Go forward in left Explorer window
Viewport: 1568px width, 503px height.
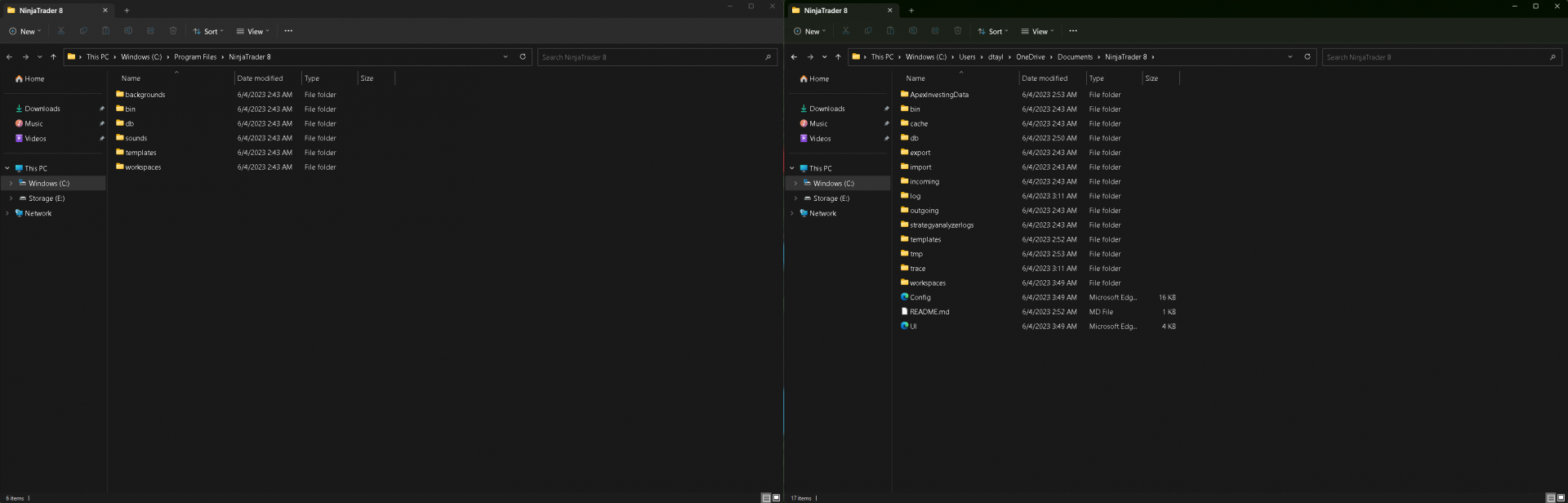(x=25, y=57)
